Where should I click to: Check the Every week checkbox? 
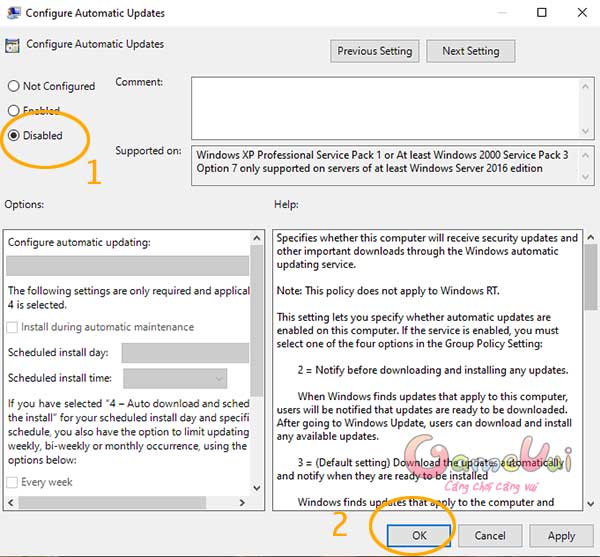point(14,482)
